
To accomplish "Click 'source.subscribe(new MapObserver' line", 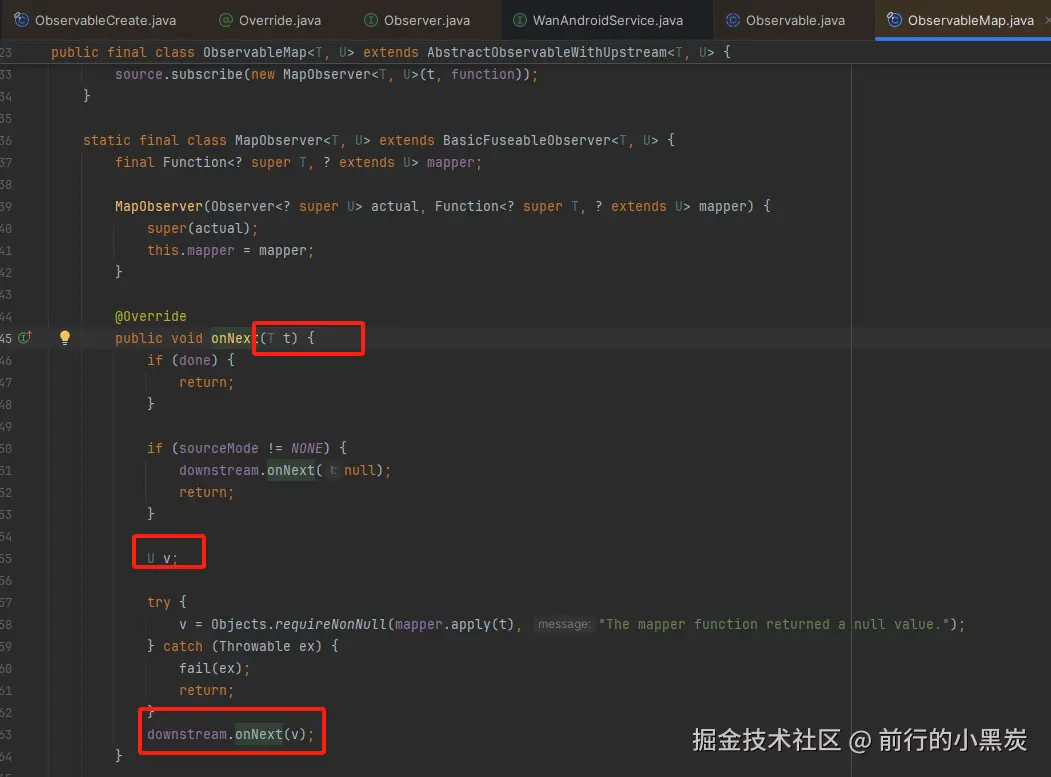I will click(326, 74).
